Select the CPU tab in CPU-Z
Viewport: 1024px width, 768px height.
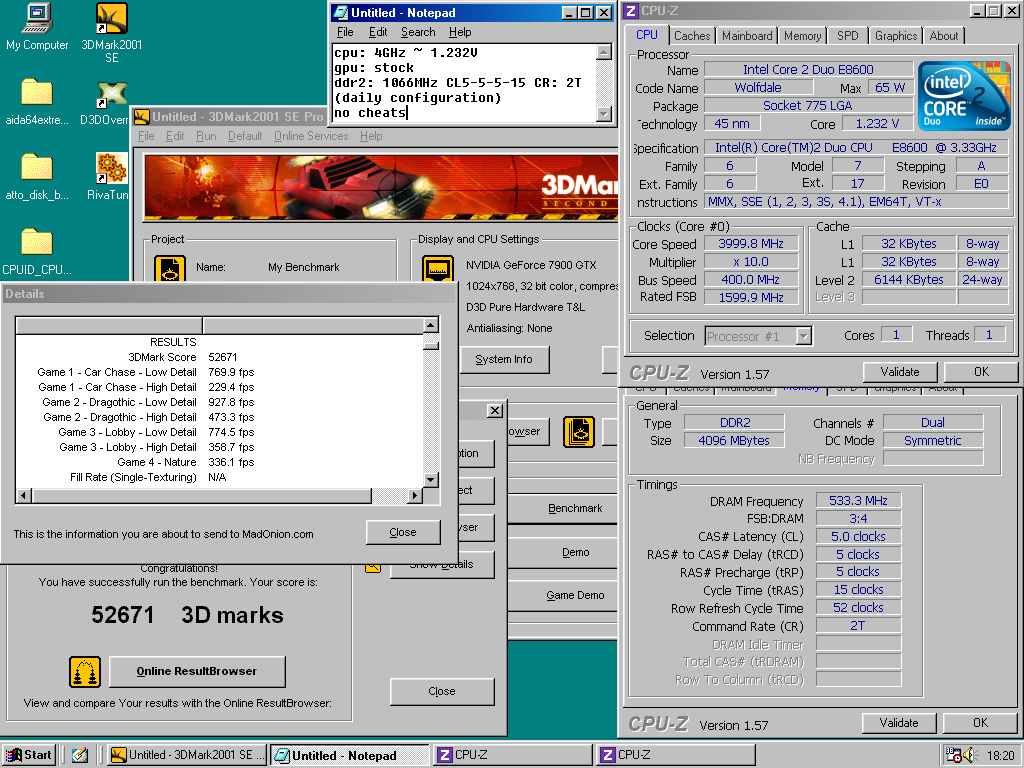coord(647,35)
